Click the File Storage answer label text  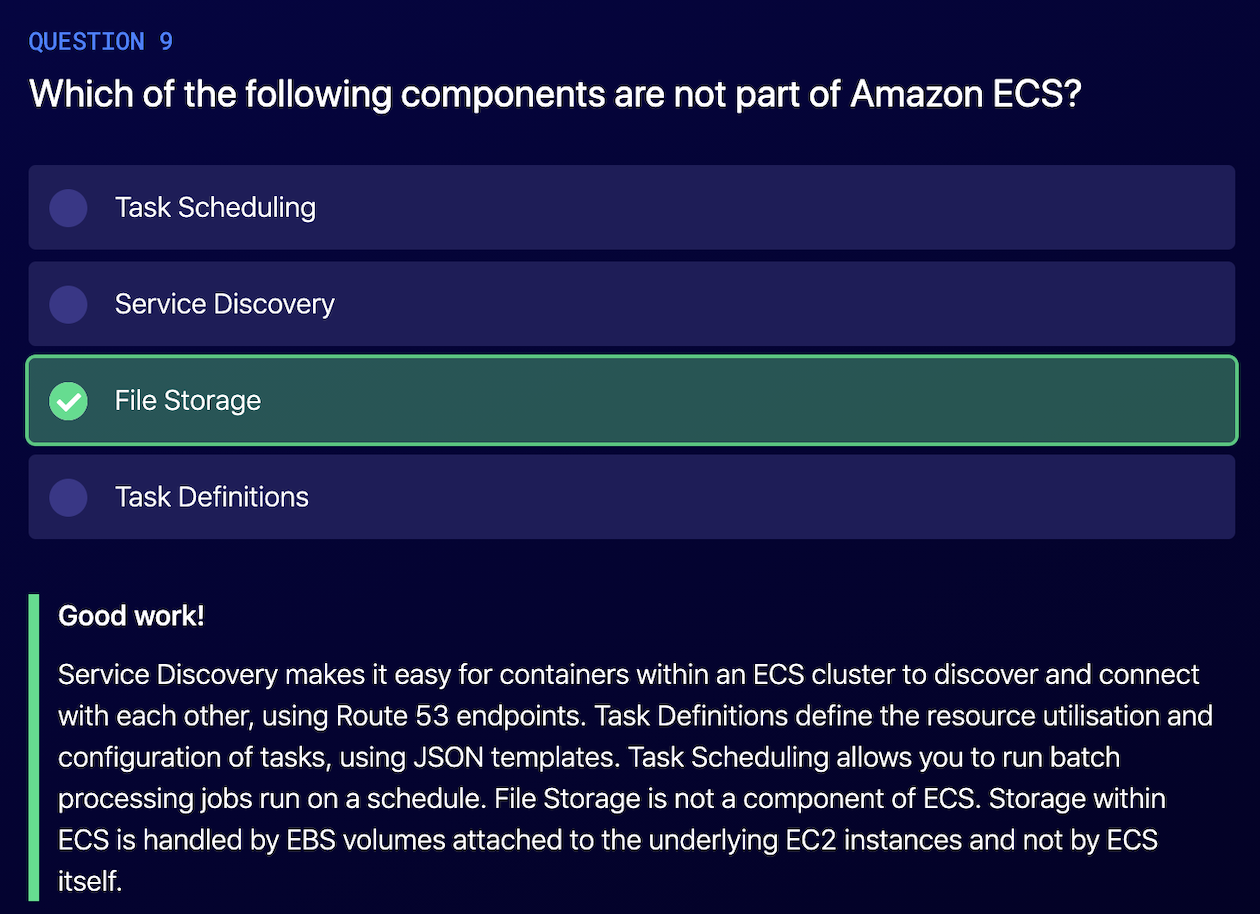pyautogui.click(x=187, y=401)
